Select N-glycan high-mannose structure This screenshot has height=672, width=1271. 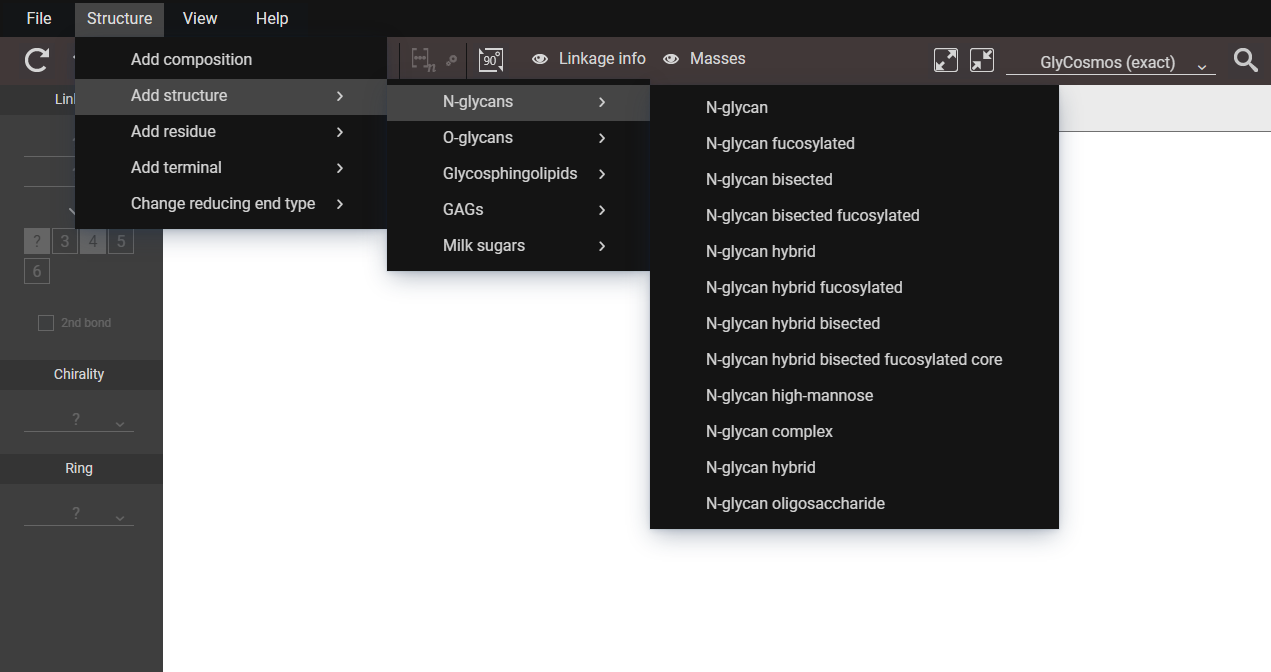pyautogui.click(x=789, y=396)
